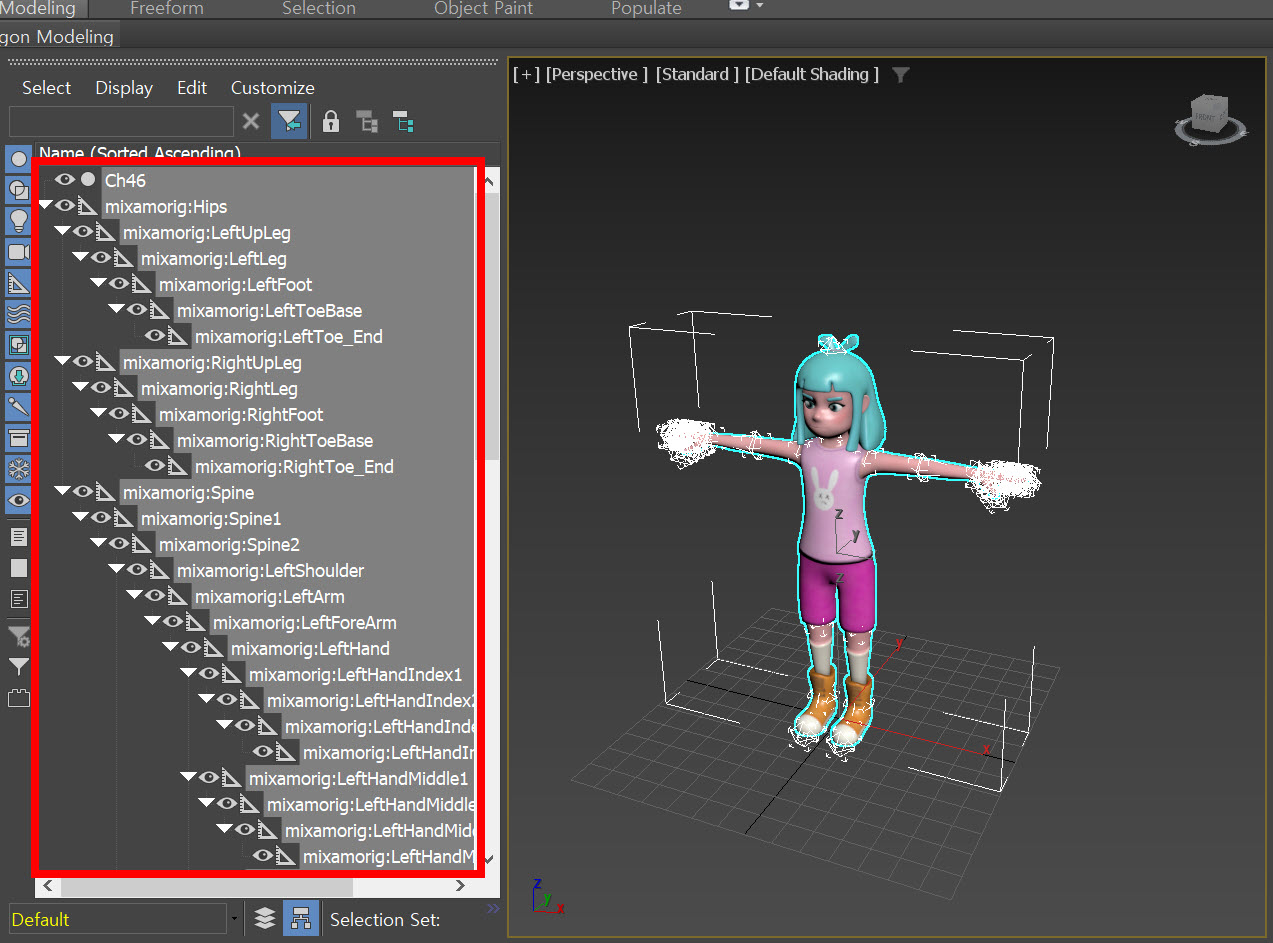The width and height of the screenshot is (1273, 943).
Task: Open funnel-with-gear filter settings icon
Action: [18, 636]
